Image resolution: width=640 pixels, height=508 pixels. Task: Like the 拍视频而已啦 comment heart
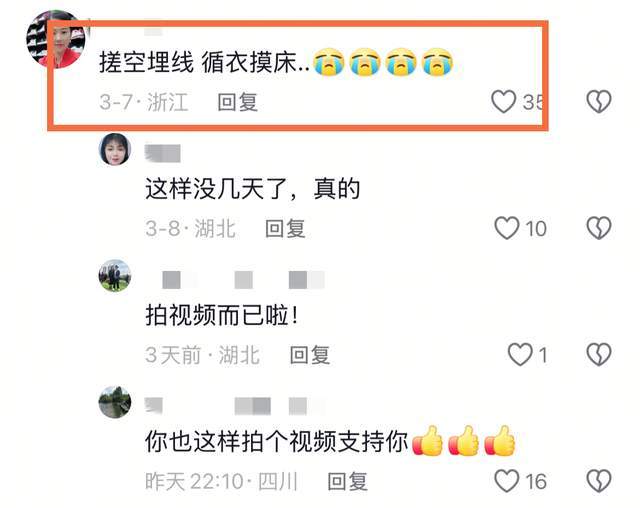(520, 354)
